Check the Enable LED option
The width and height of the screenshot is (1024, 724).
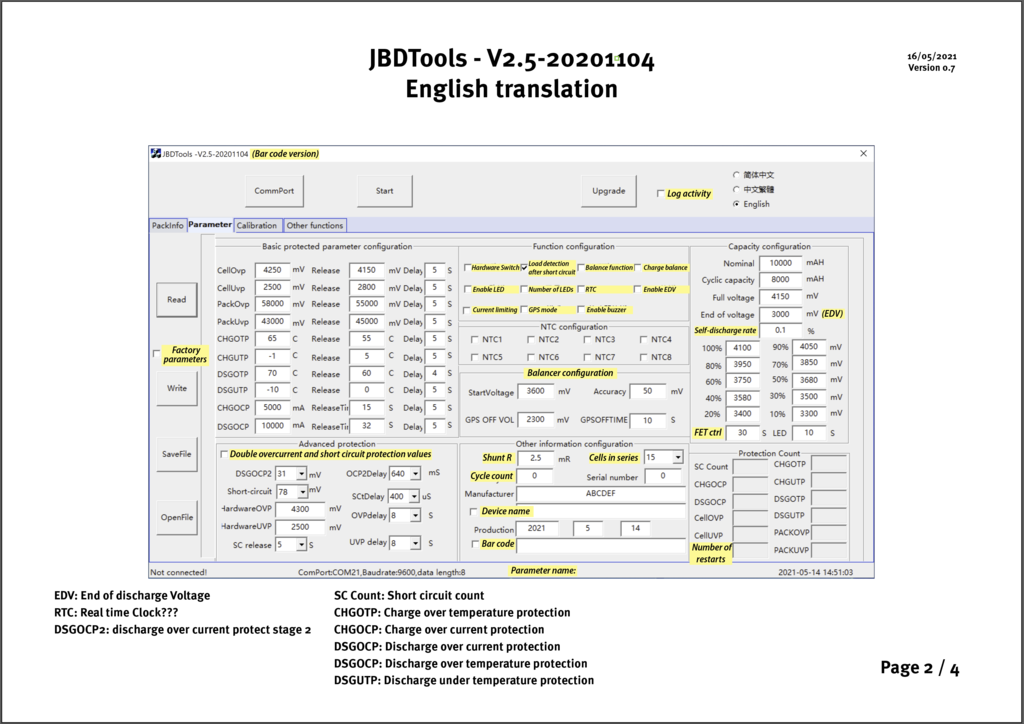click(x=467, y=289)
